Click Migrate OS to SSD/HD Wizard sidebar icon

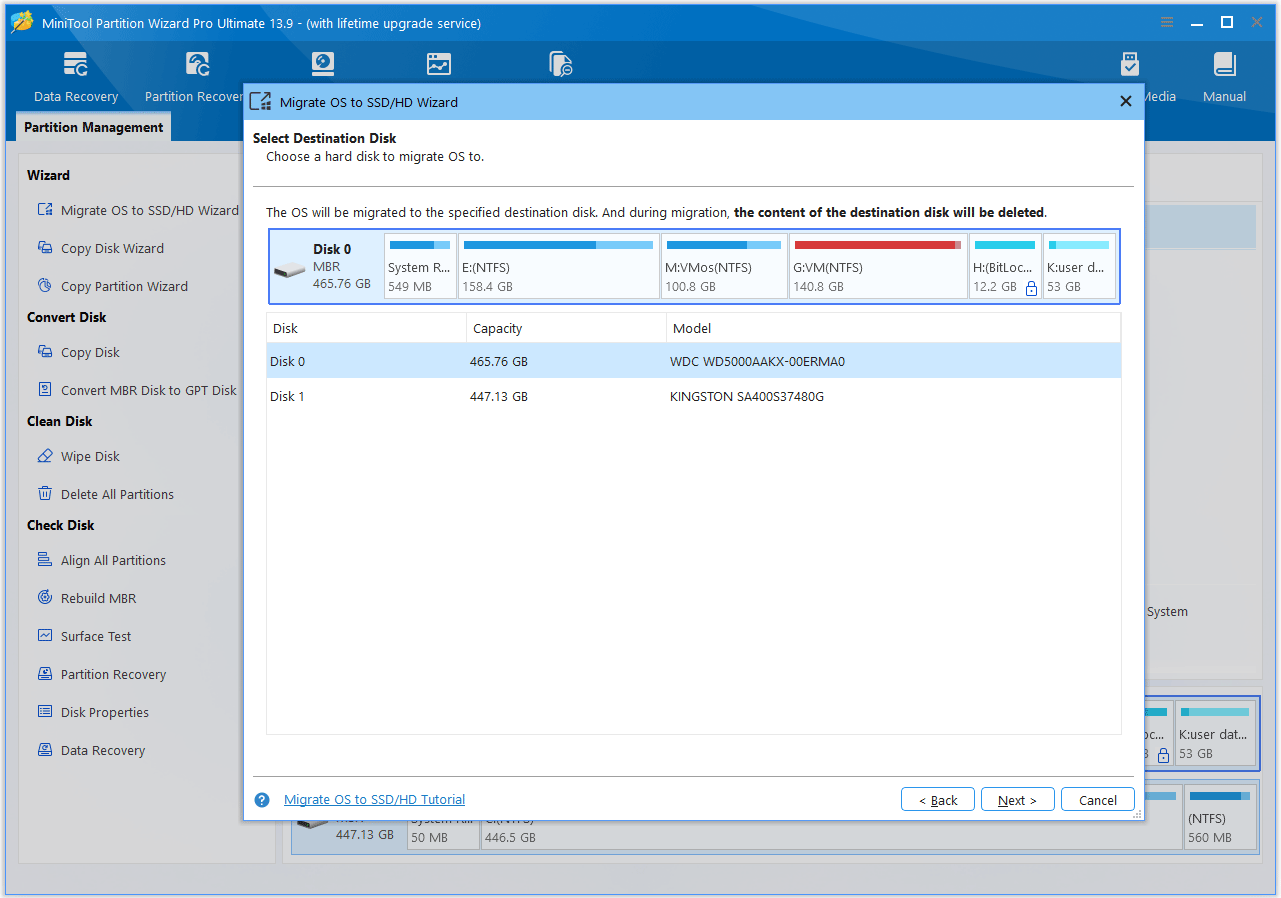44,210
